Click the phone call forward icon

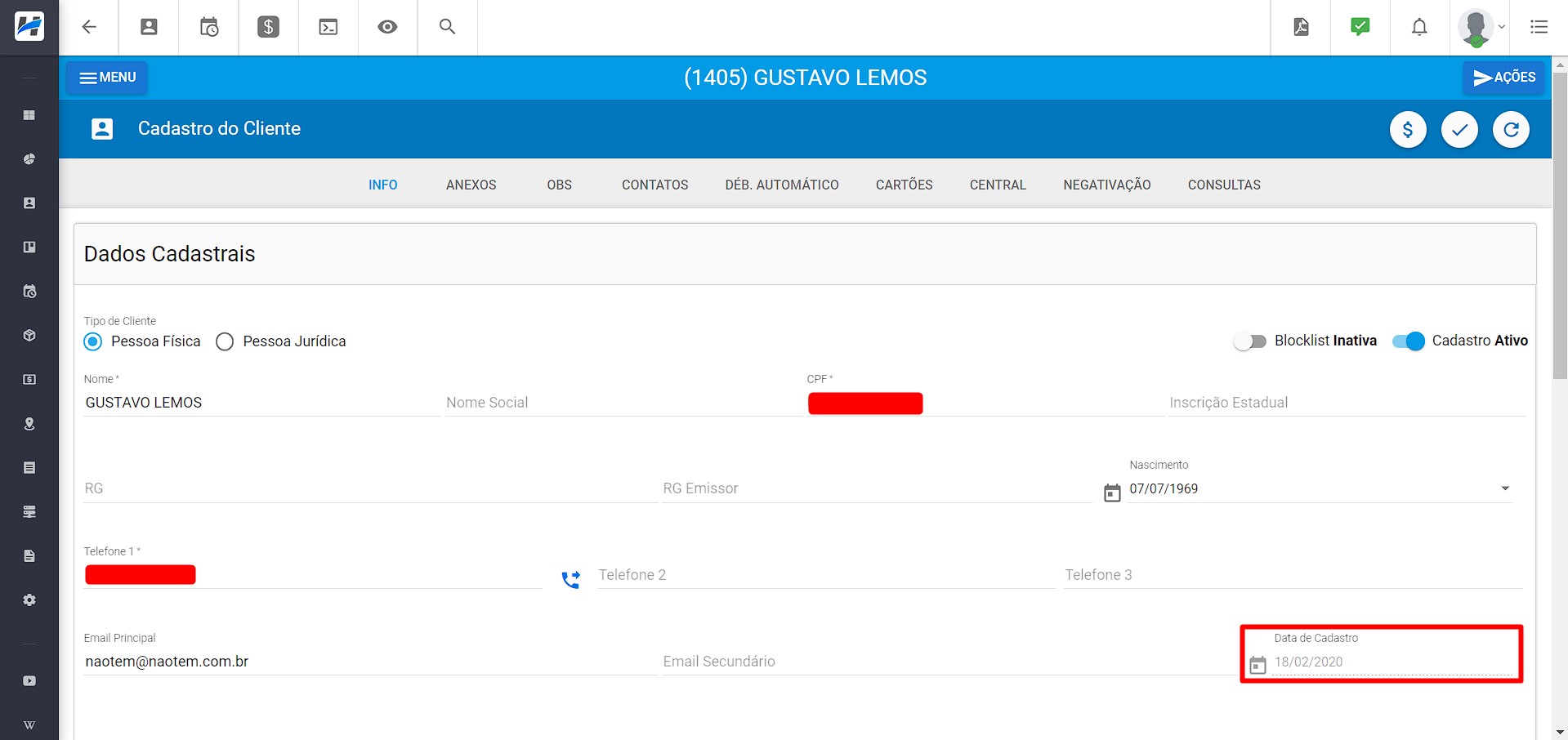coord(570,579)
